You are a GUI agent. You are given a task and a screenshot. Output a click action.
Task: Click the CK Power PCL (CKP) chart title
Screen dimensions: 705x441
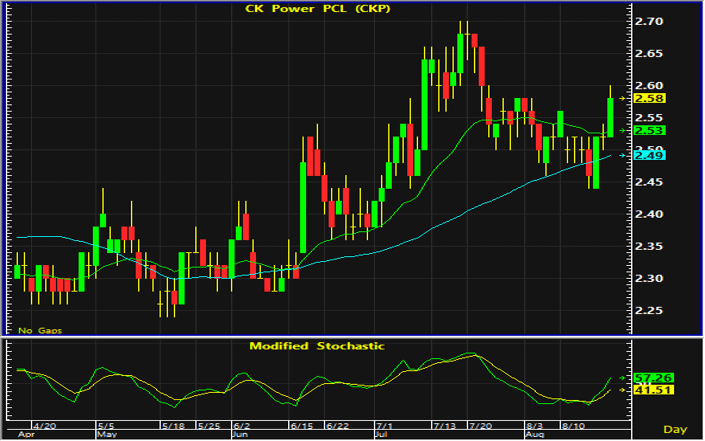pyautogui.click(x=317, y=9)
